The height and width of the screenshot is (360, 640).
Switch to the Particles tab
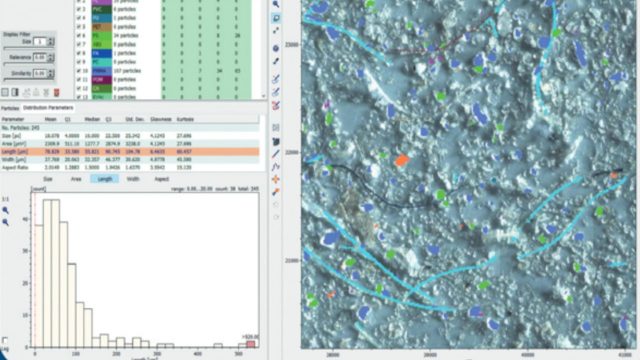10,108
